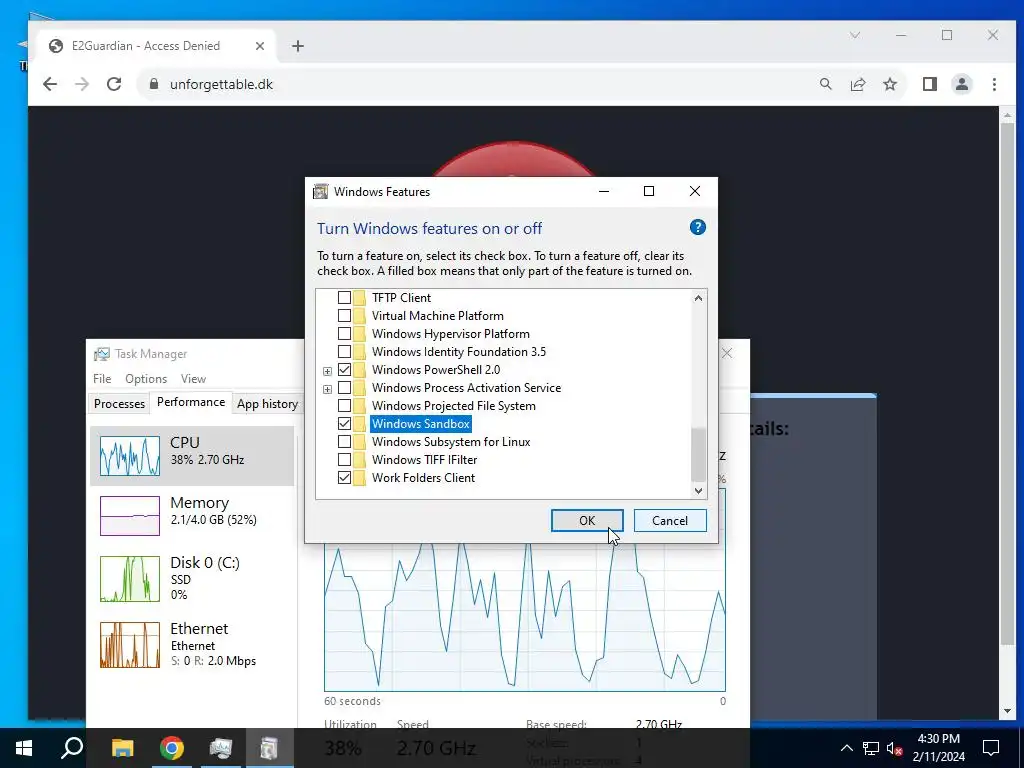Open Chrome page search (magnifier) icon
This screenshot has height=768, width=1024.
[x=825, y=84]
